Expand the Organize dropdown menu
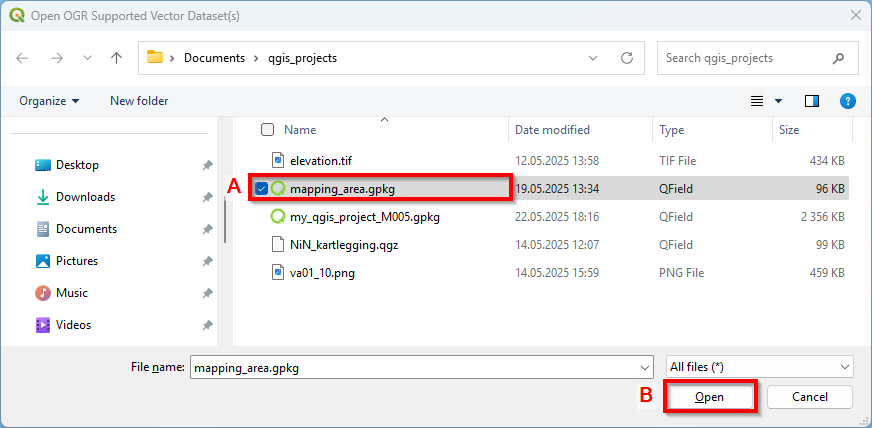Image resolution: width=872 pixels, height=428 pixels. point(49,101)
